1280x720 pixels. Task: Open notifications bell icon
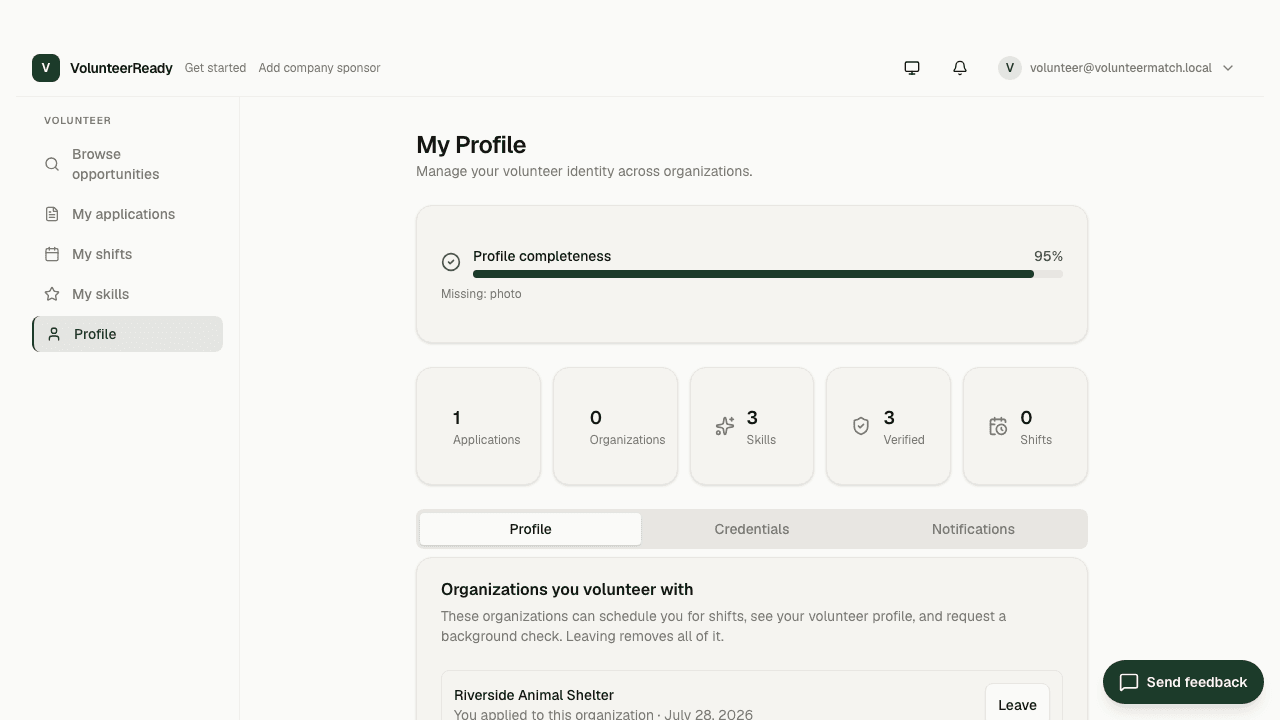(x=960, y=68)
